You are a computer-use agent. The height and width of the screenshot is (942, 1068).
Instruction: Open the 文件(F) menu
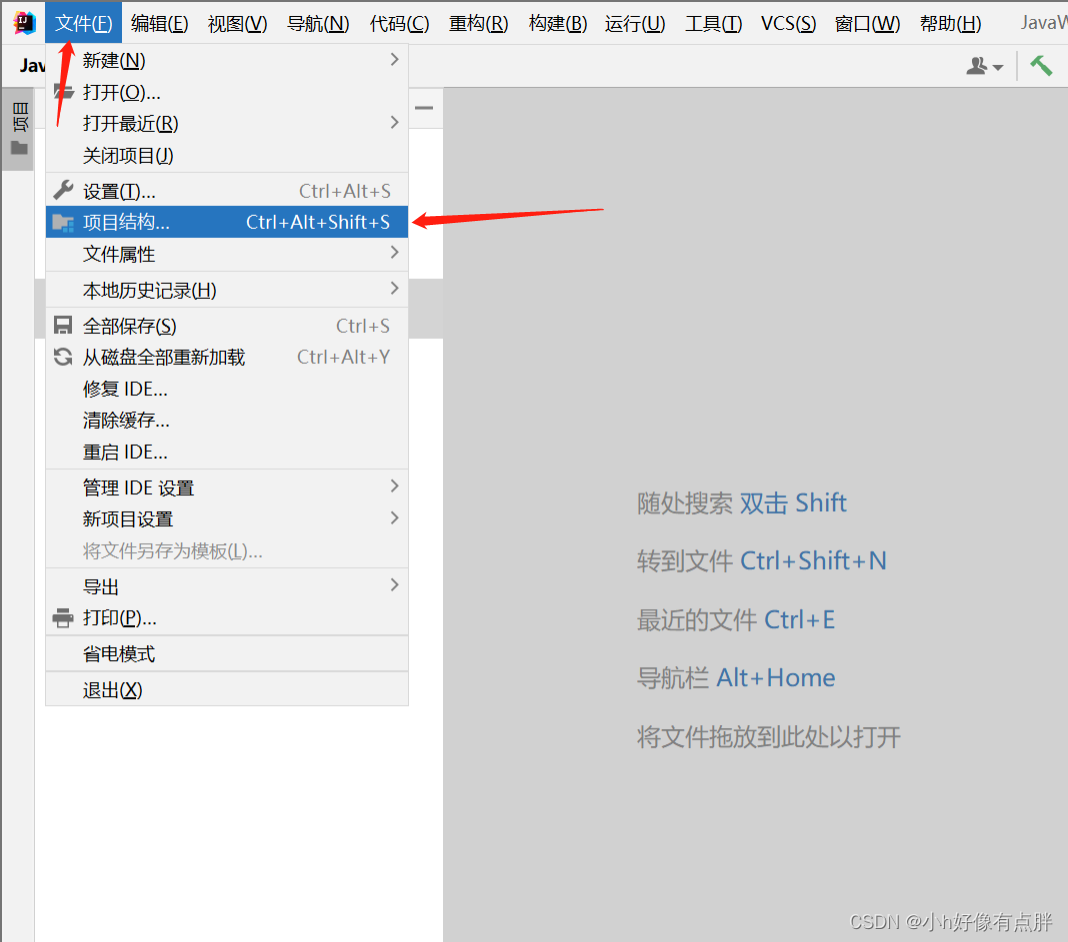[83, 23]
